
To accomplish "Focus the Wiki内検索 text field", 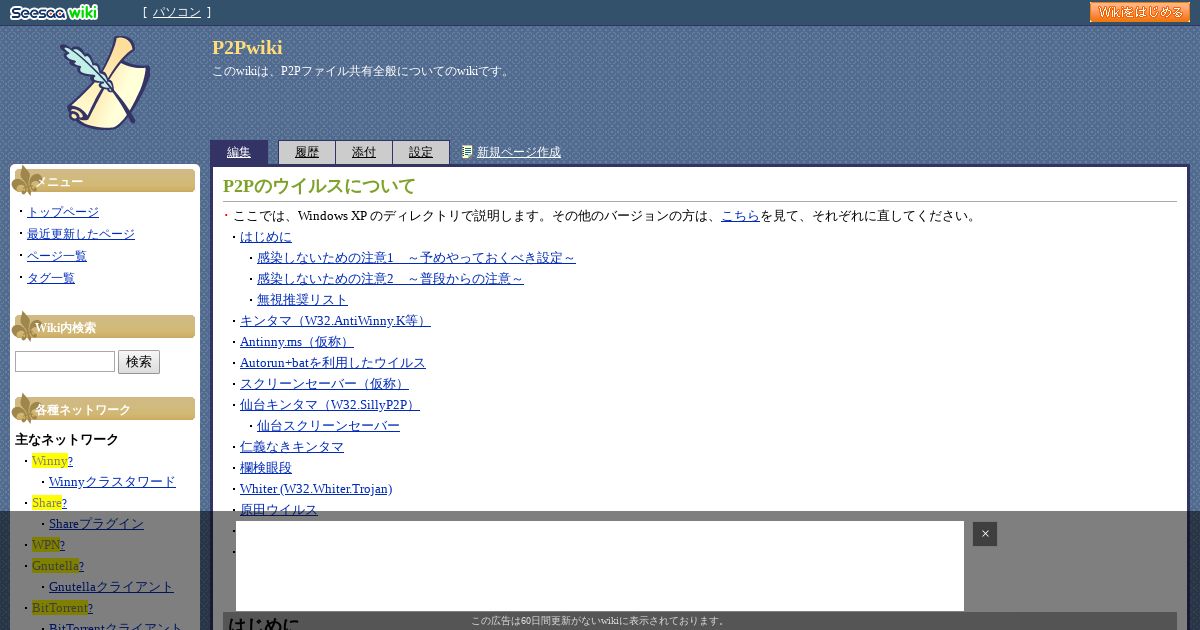I will tap(65, 362).
